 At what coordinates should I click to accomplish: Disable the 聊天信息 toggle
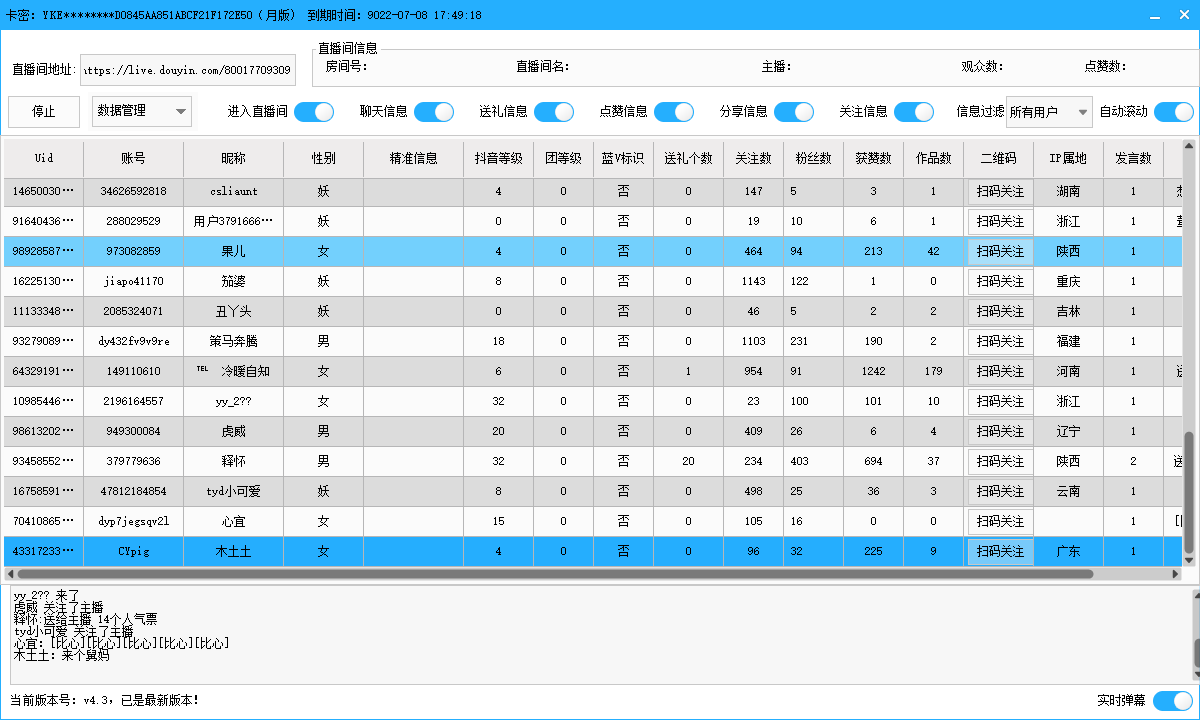click(x=433, y=112)
